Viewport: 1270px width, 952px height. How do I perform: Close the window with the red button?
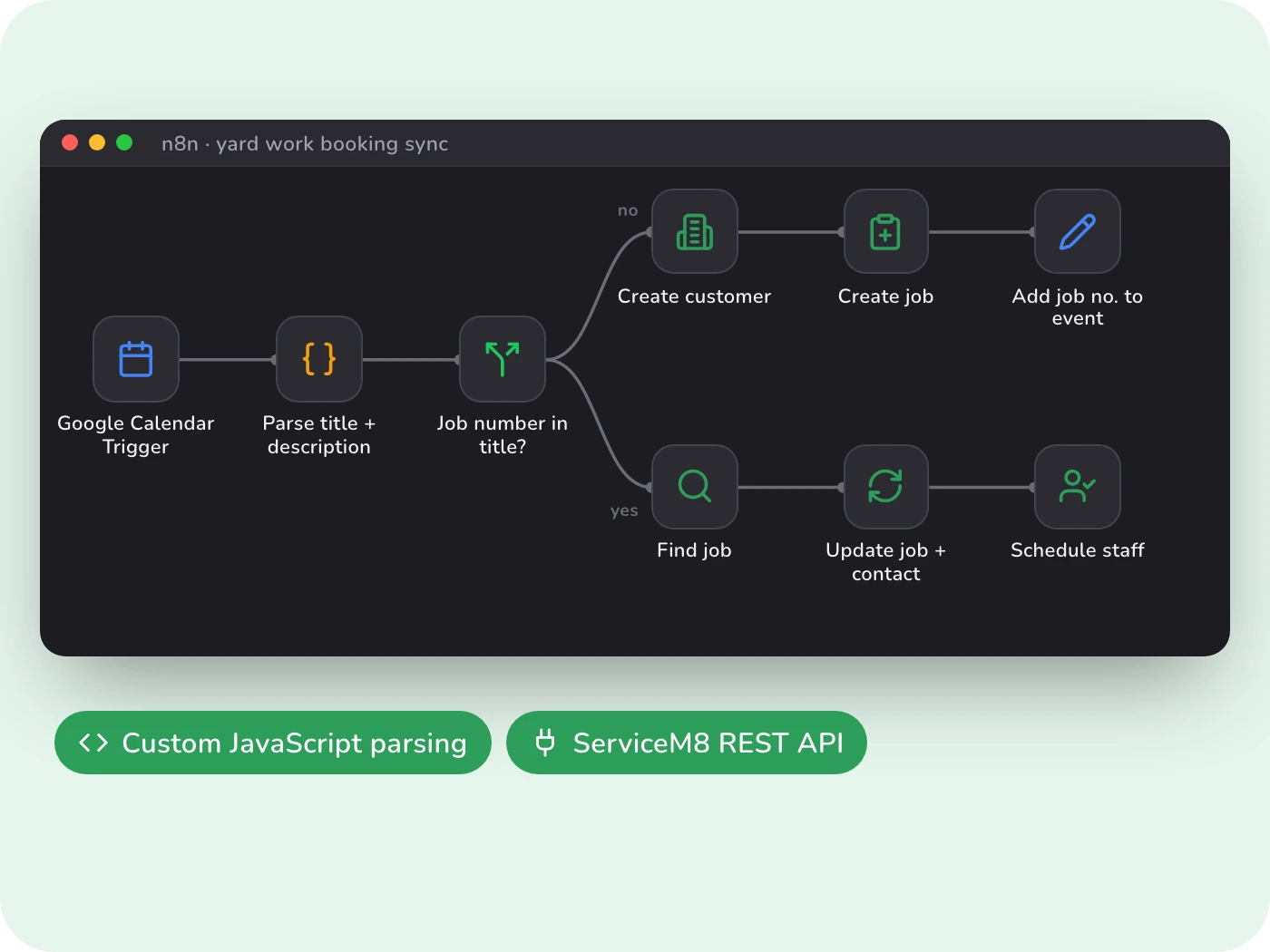[70, 142]
